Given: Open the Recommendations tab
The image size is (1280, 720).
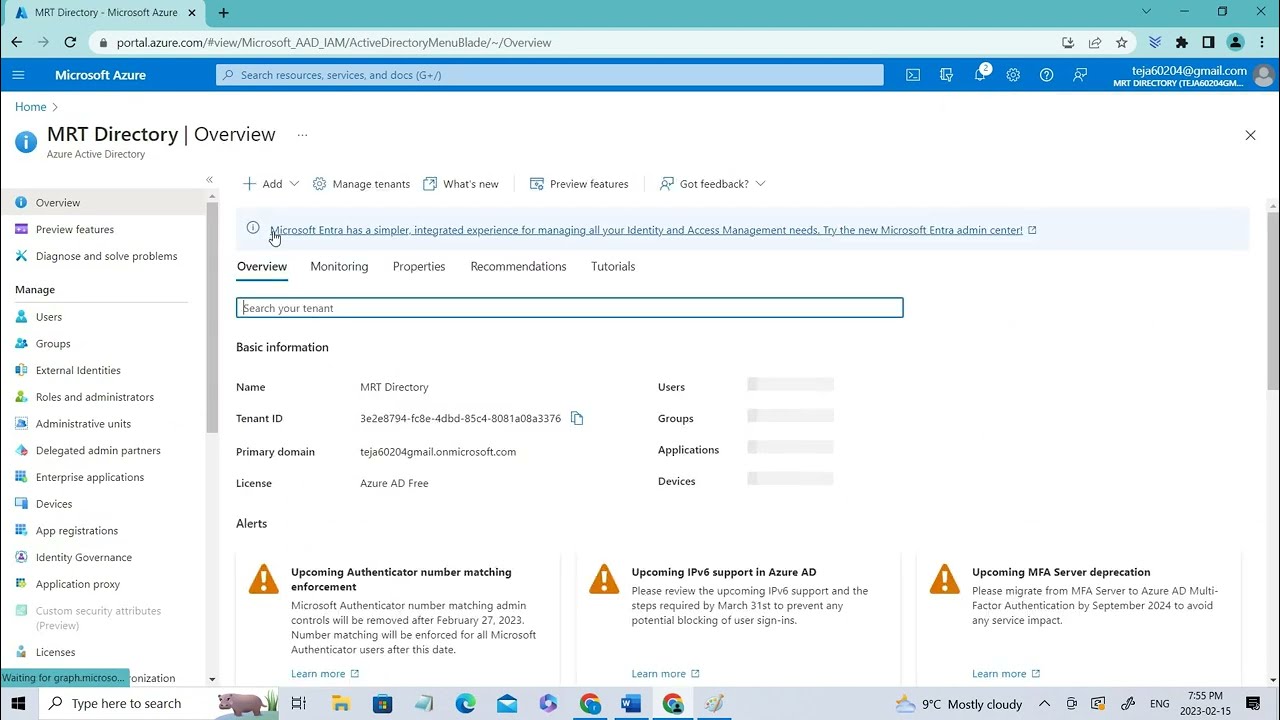Looking at the screenshot, I should pos(518,266).
